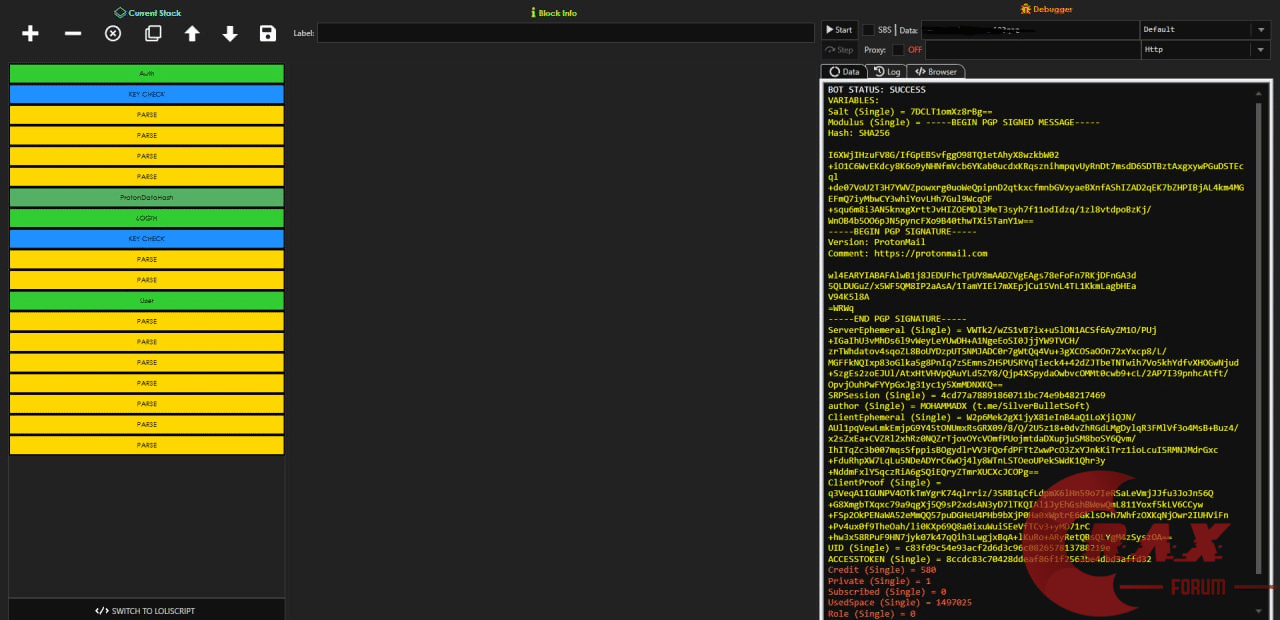This screenshot has height=620, width=1280.
Task: Click the Debugger bug icon in header
Action: point(1025,9)
